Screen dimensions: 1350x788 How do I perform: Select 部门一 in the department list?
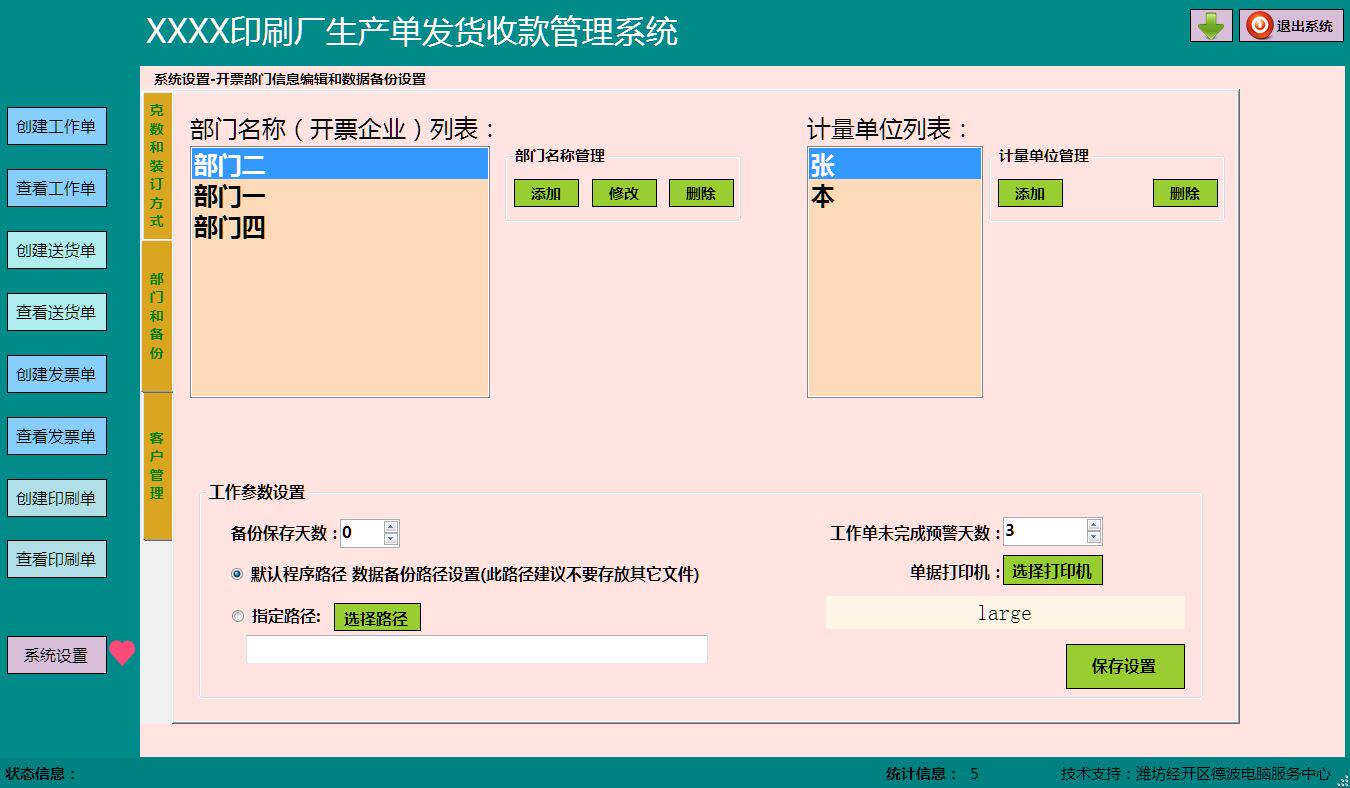click(339, 196)
